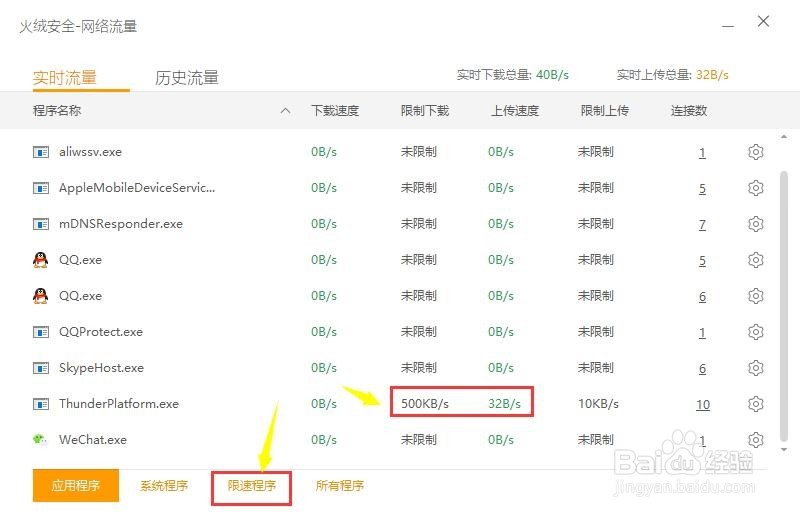Image resolution: width=800 pixels, height=515 pixels.
Task: Select the 应用程序 filter tab
Action: 76,485
